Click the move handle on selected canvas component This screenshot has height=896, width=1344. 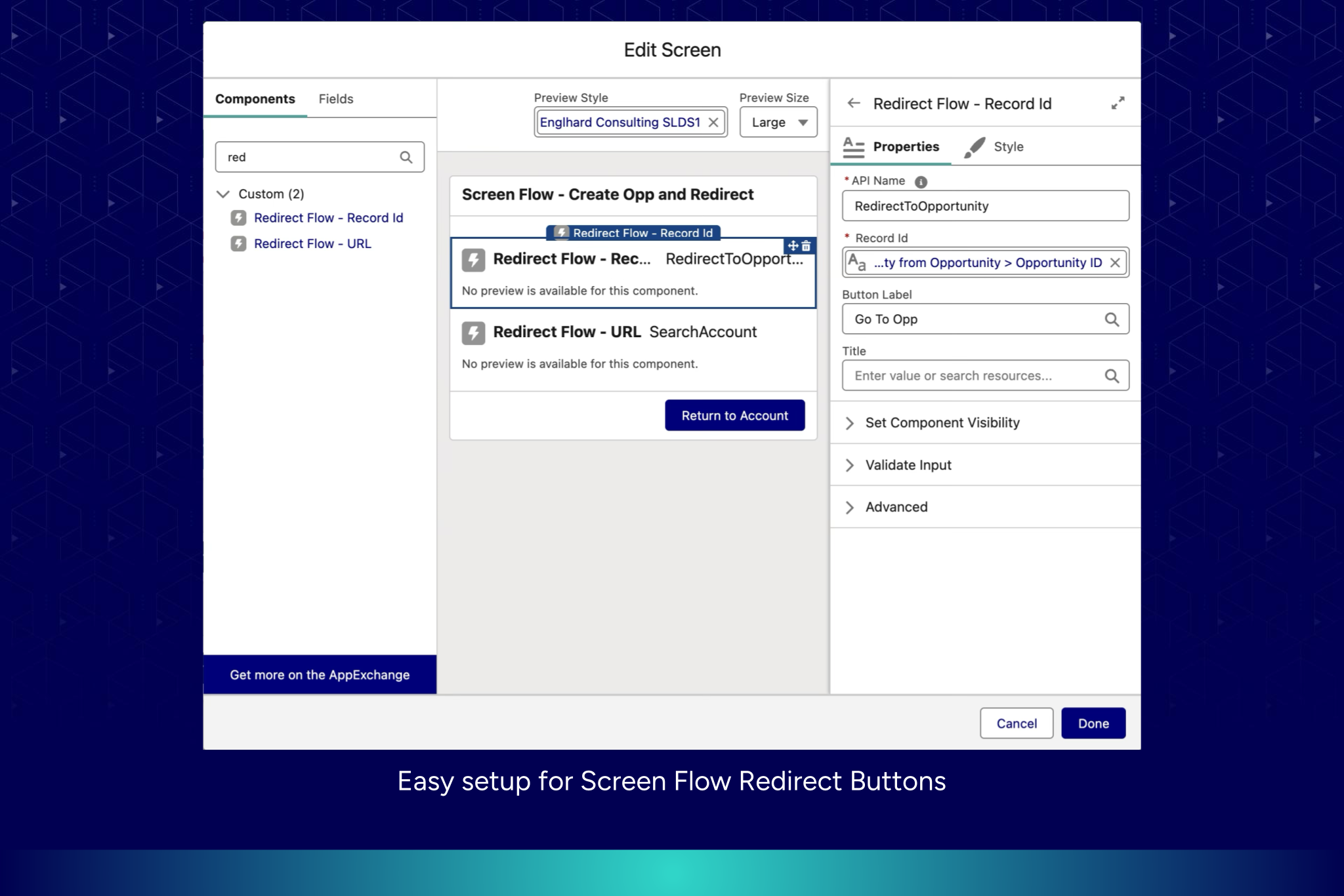[x=793, y=246]
